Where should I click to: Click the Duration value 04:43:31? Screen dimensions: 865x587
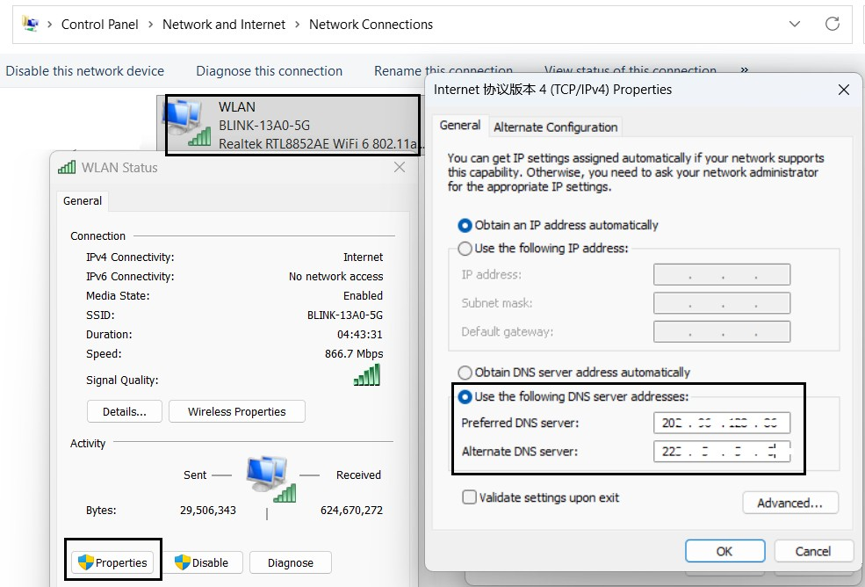pos(360,335)
